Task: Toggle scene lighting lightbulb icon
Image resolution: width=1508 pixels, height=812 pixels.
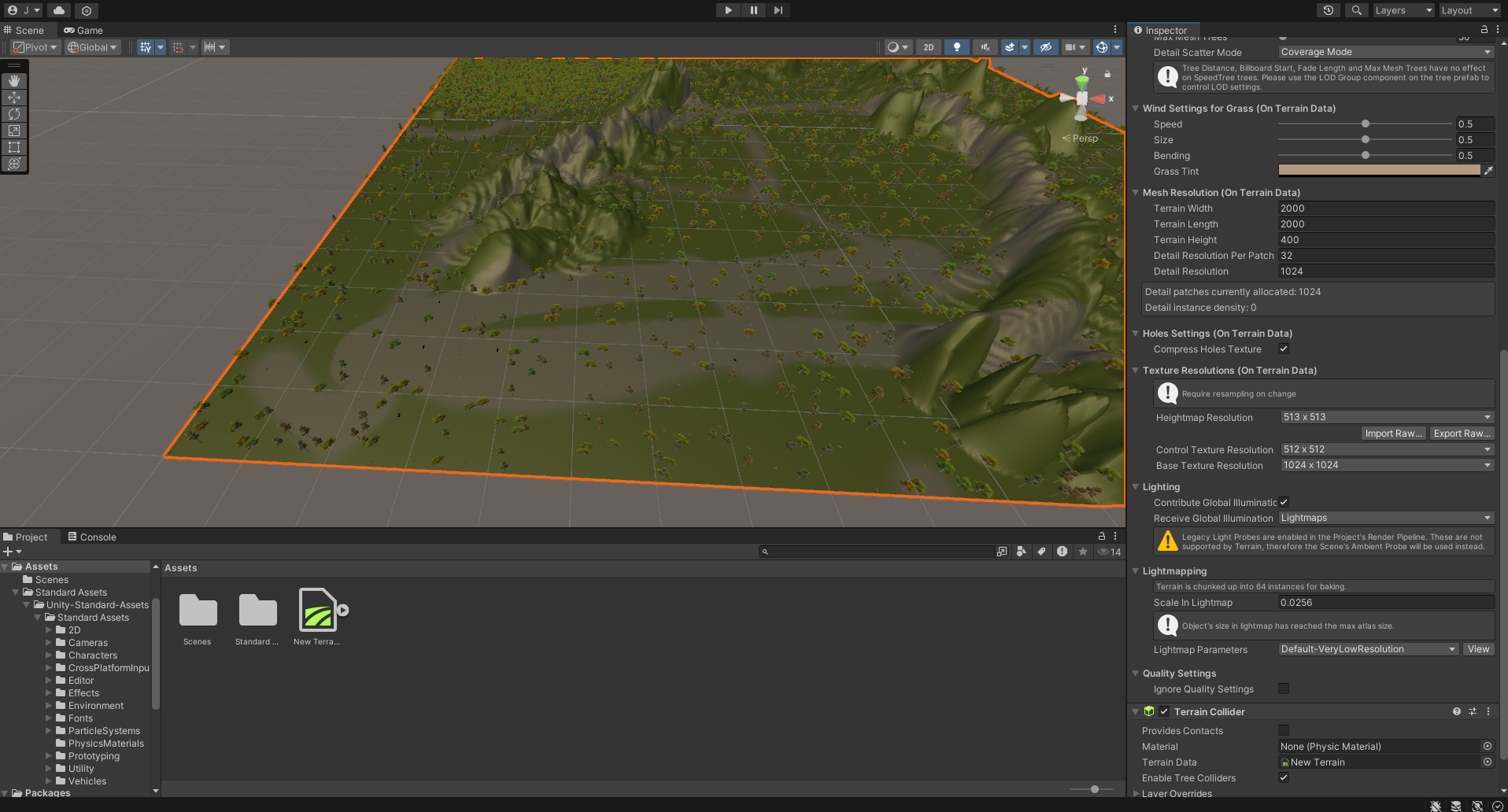Action: coord(956,47)
